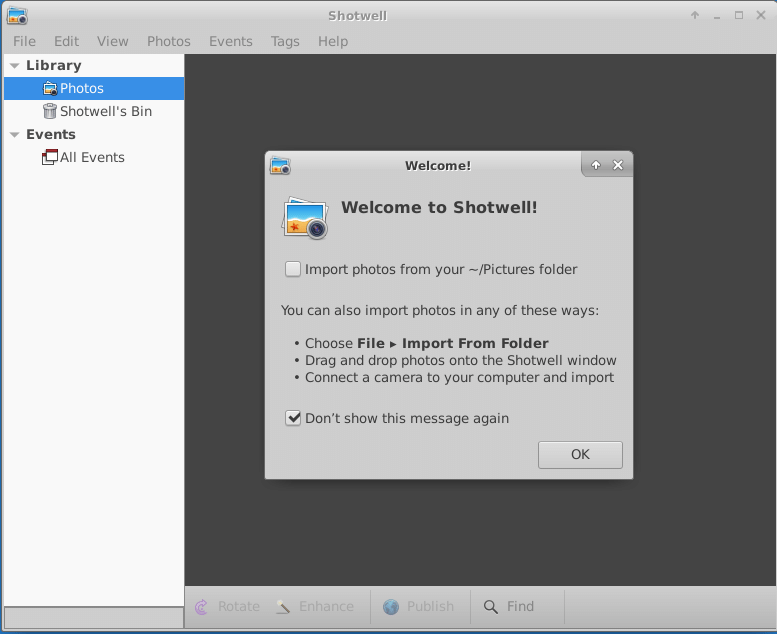Select All Events row text

point(92,158)
